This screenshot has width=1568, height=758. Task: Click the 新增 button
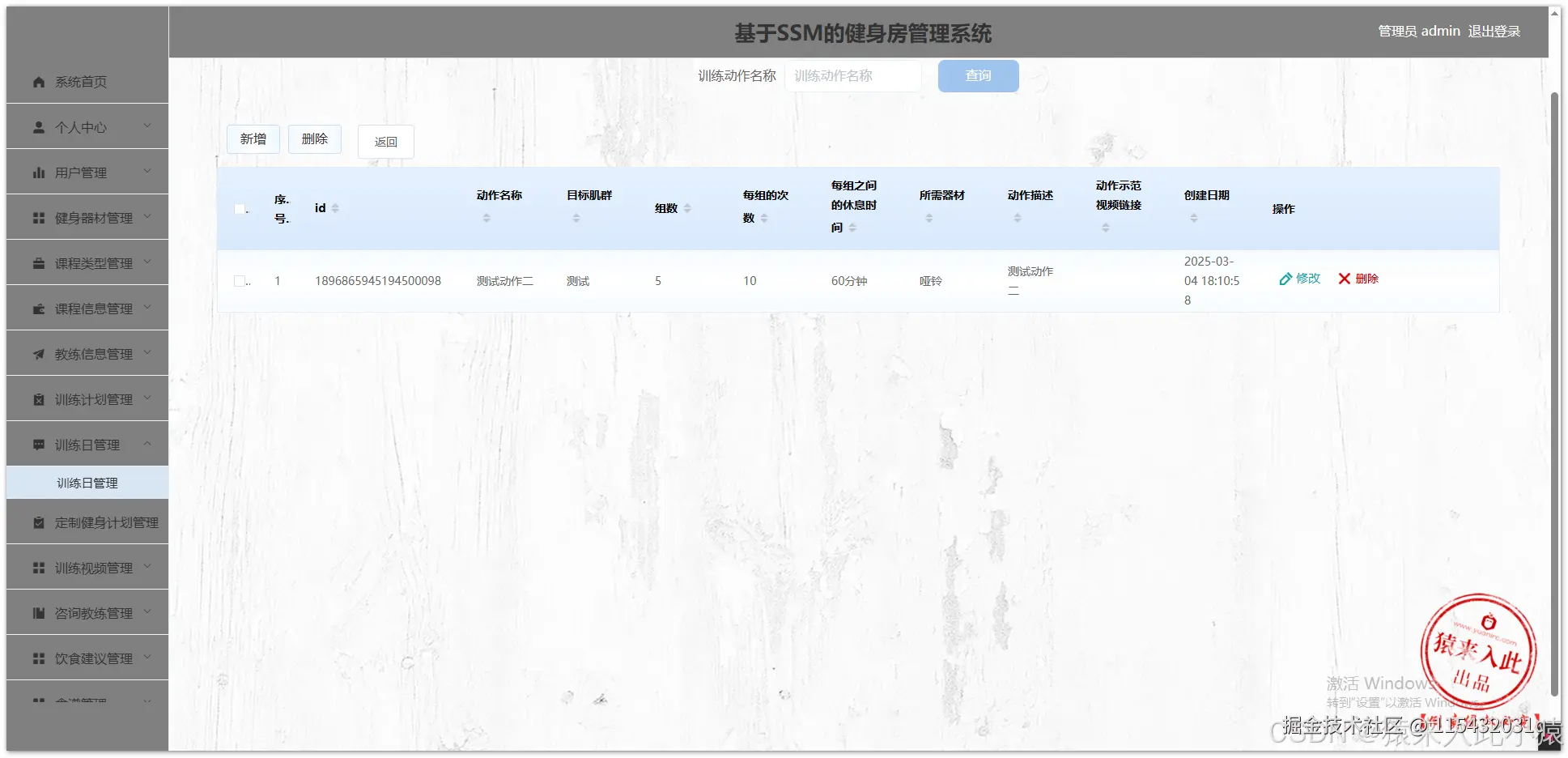click(253, 138)
